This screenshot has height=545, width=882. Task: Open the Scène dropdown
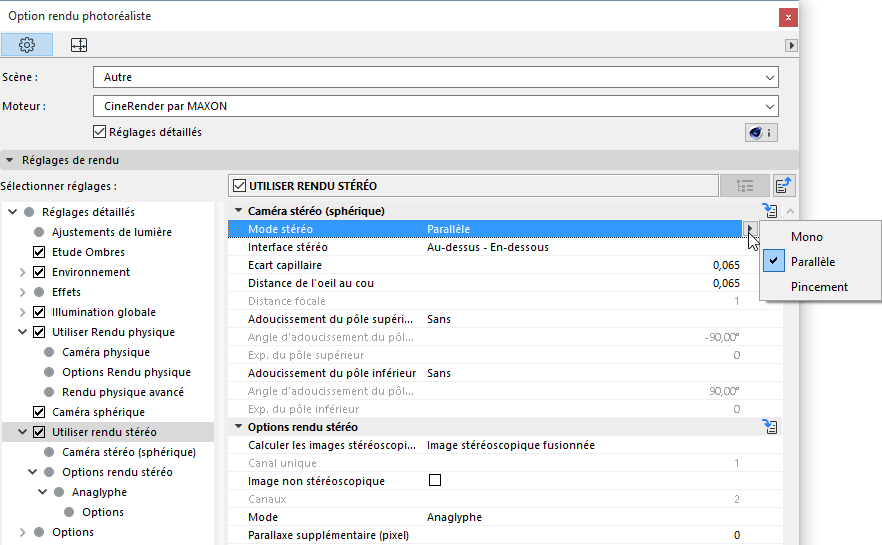pos(436,77)
